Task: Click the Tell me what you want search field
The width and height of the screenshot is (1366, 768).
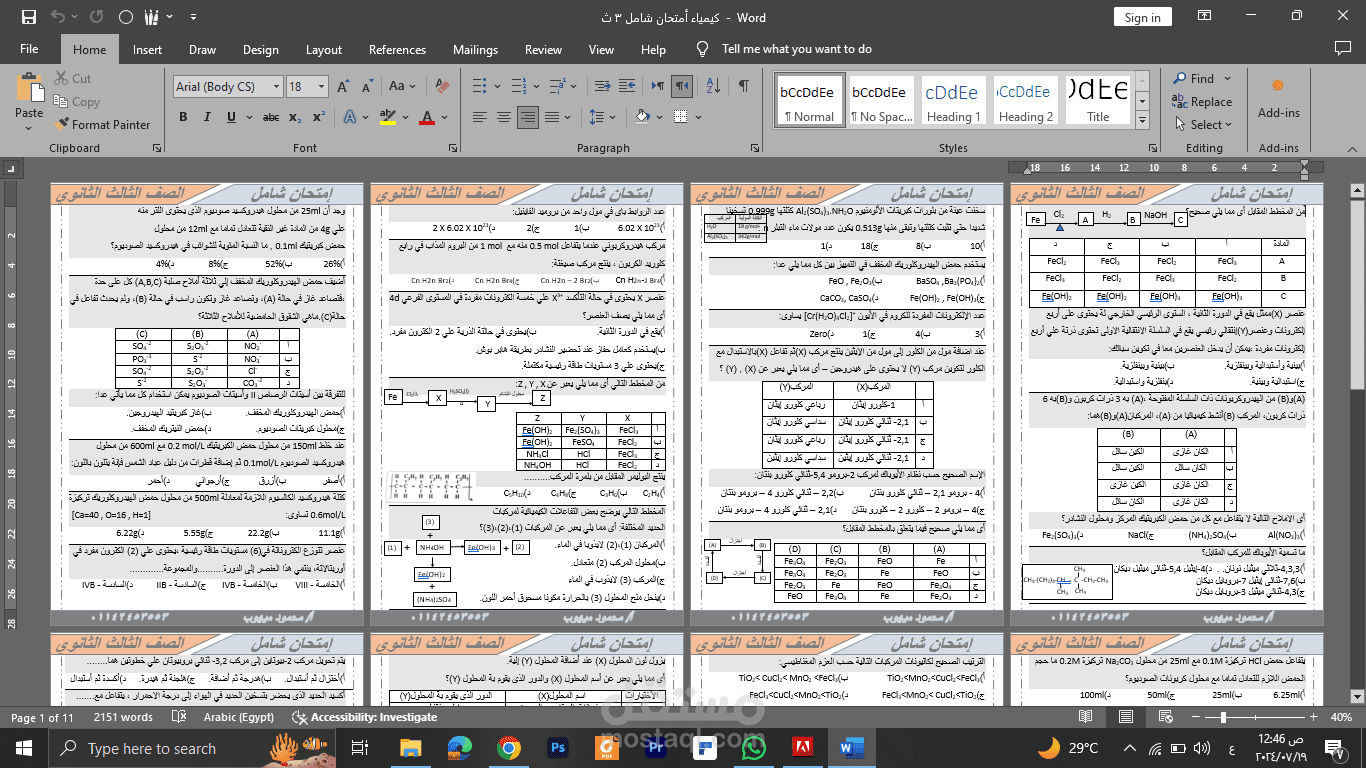Action: pyautogui.click(x=796, y=49)
